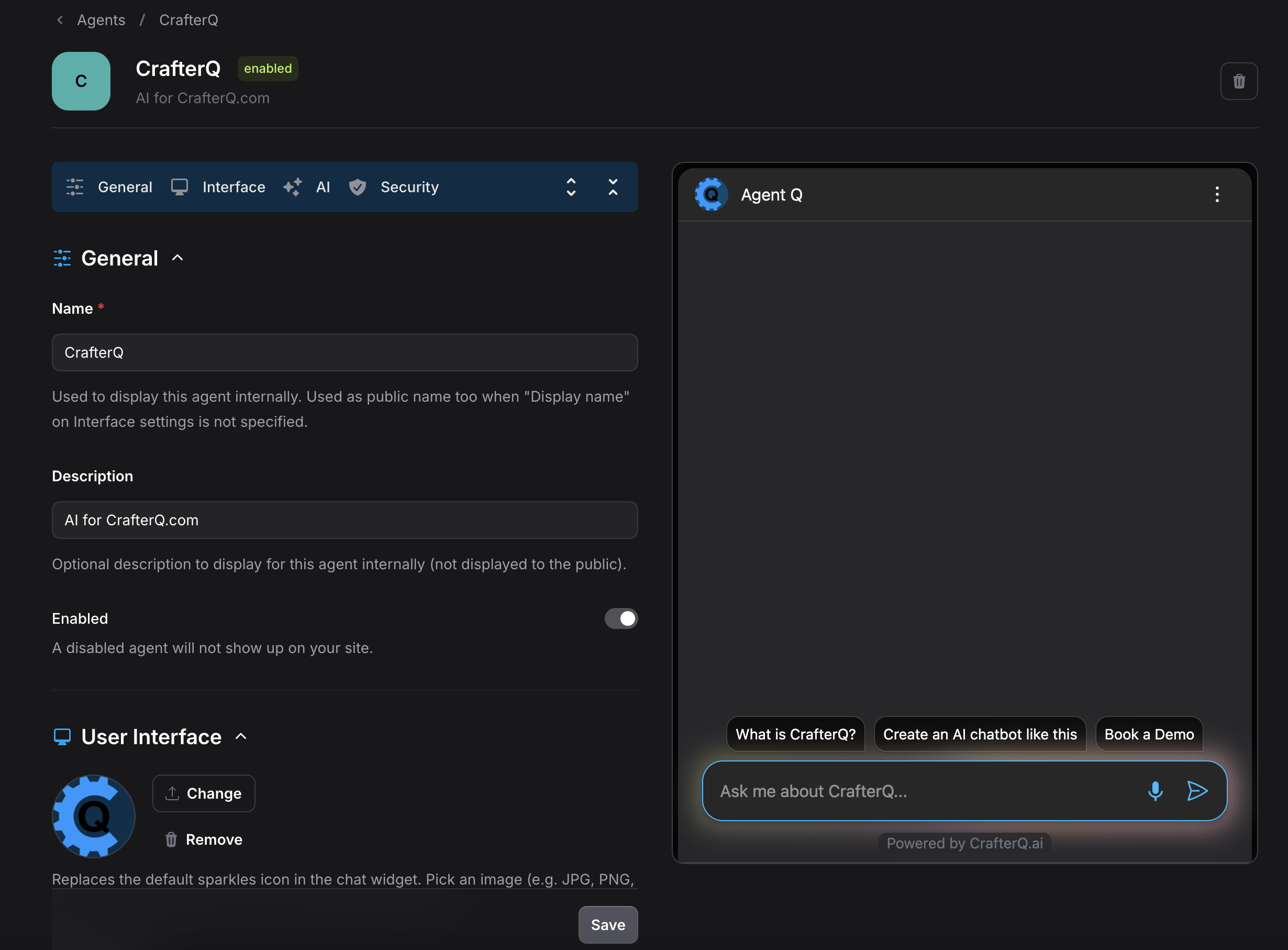This screenshot has height=950, width=1288.
Task: Delete agent using the trash icon button
Action: [x=1239, y=81]
